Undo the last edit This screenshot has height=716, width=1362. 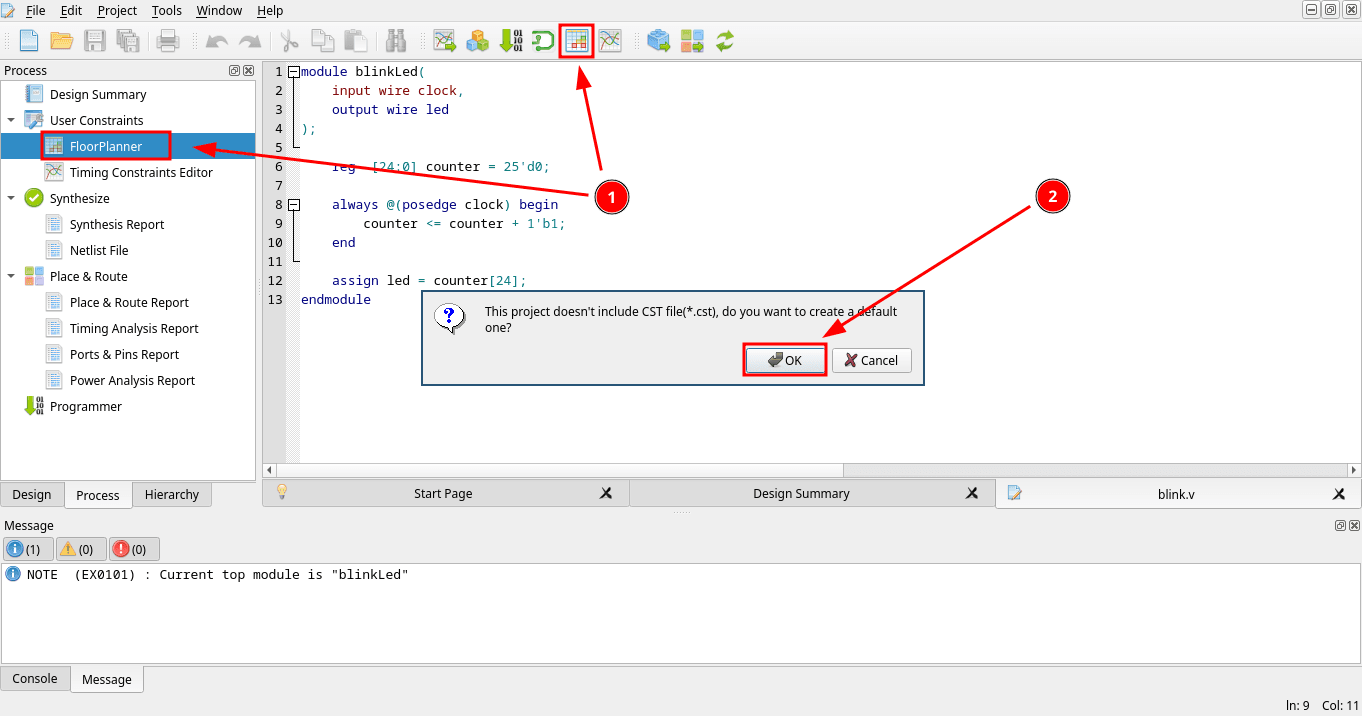pos(217,41)
